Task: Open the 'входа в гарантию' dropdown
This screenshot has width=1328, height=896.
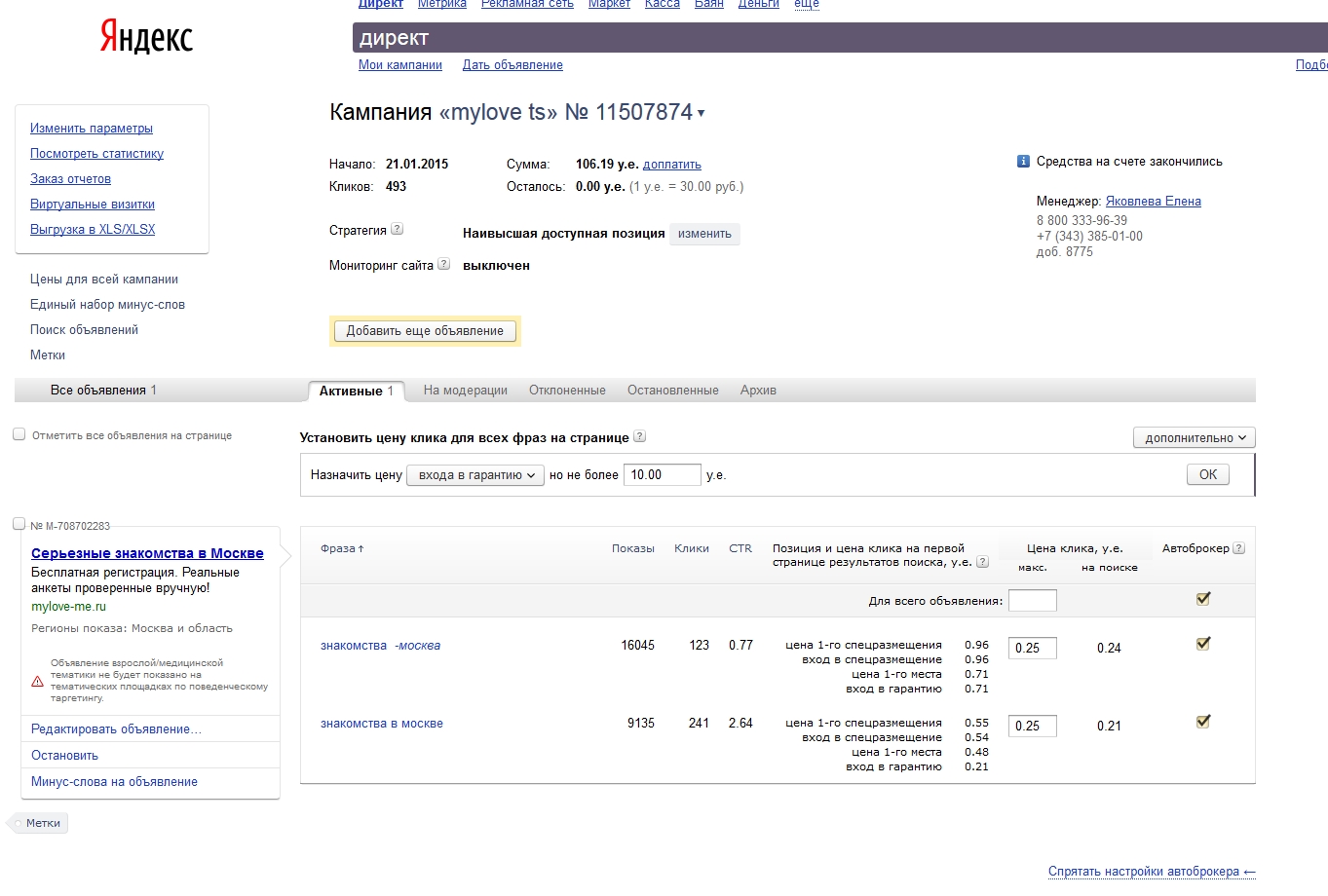Action: click(x=475, y=475)
